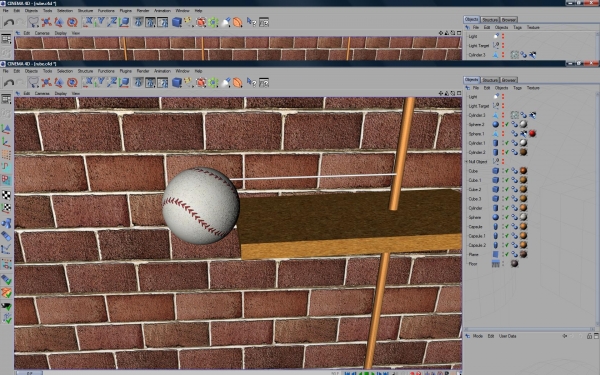This screenshot has height=375, width=600.
Task: Toggle visibility dots for Light in front window
Action: [x=503, y=96]
